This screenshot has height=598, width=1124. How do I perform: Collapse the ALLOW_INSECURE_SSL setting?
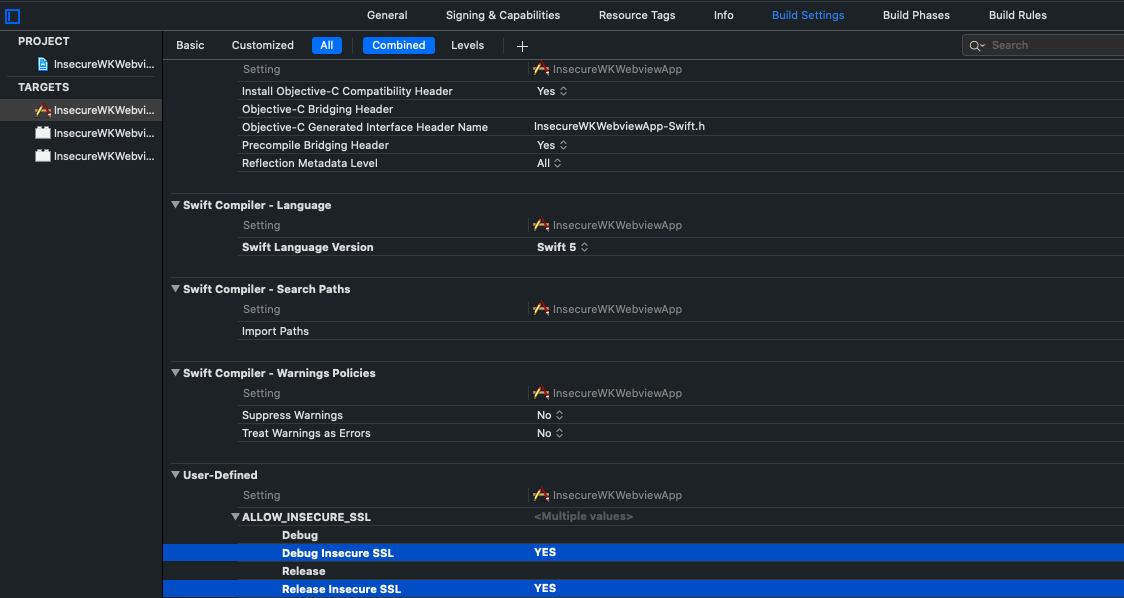[235, 517]
